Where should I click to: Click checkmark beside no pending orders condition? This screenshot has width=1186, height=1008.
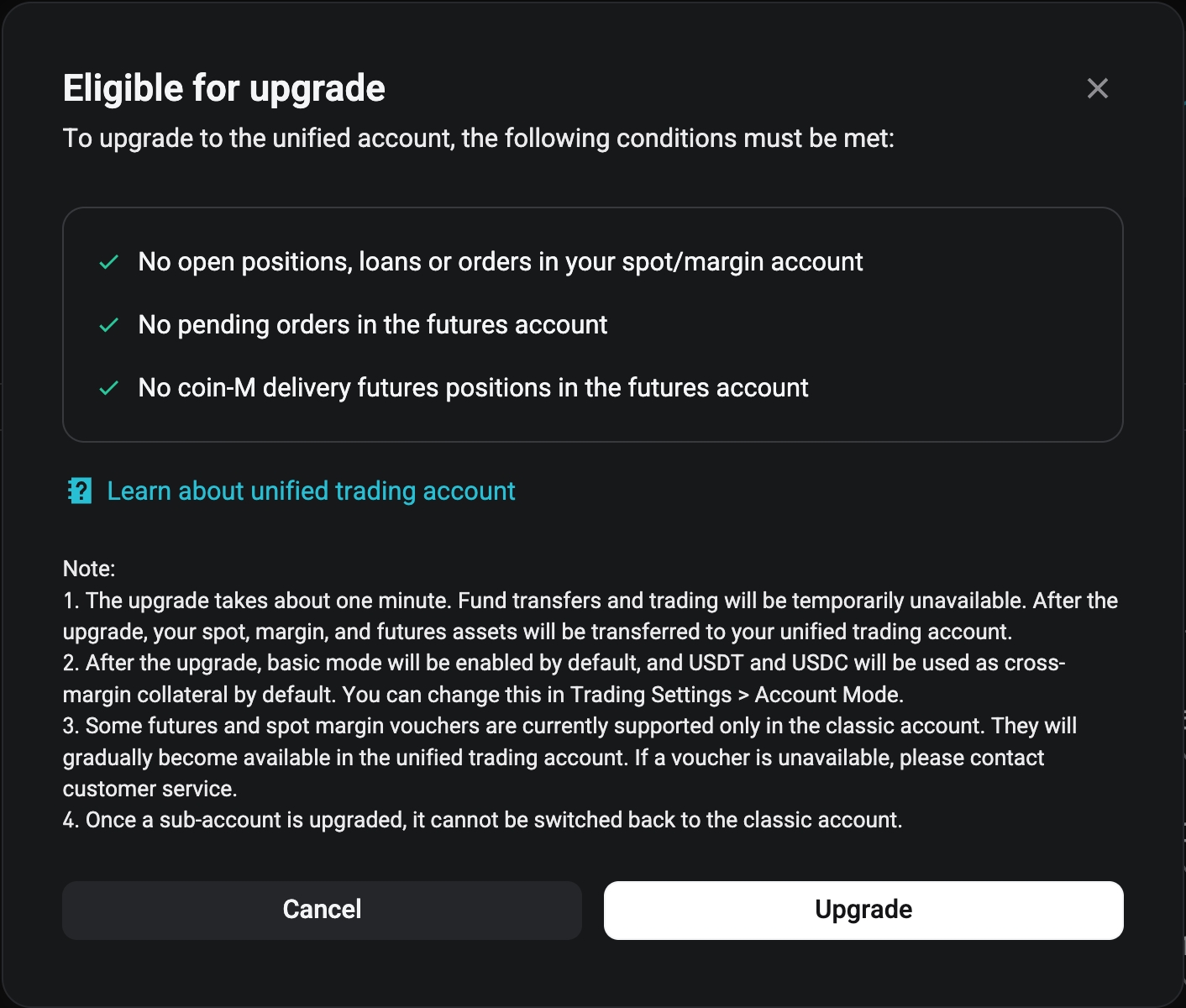tap(108, 325)
